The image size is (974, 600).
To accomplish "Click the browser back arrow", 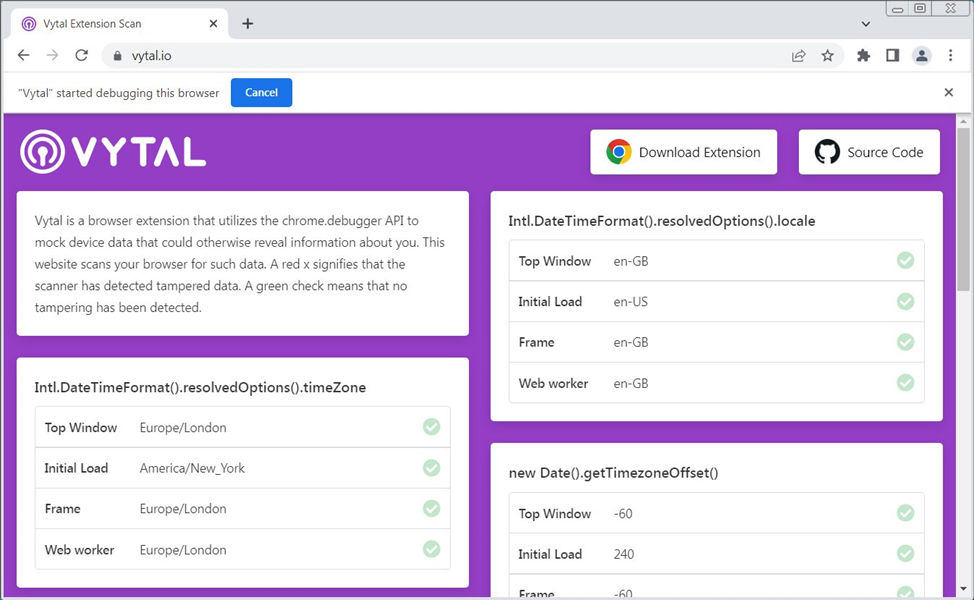I will click(x=24, y=55).
